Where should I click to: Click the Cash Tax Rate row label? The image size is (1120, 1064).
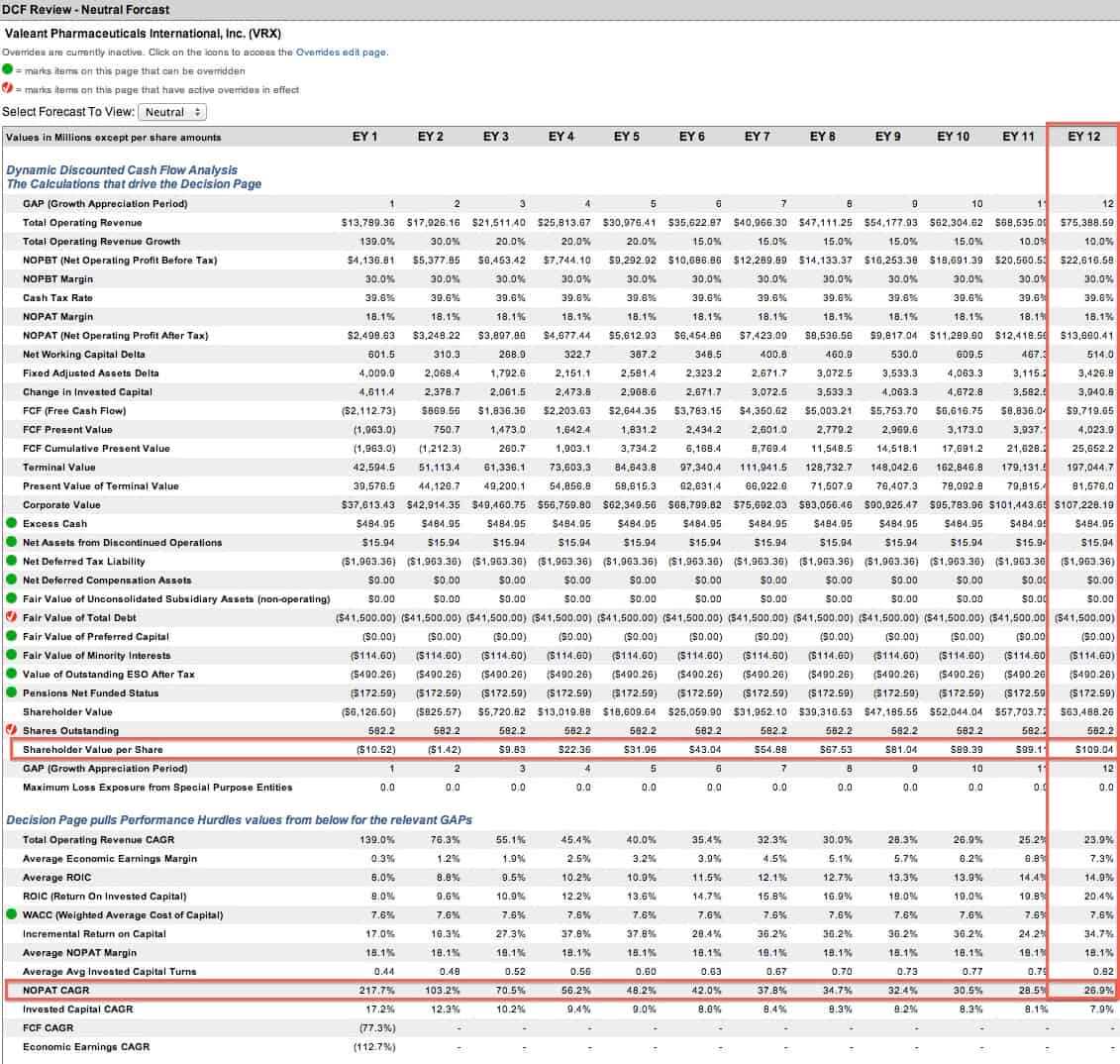point(57,298)
